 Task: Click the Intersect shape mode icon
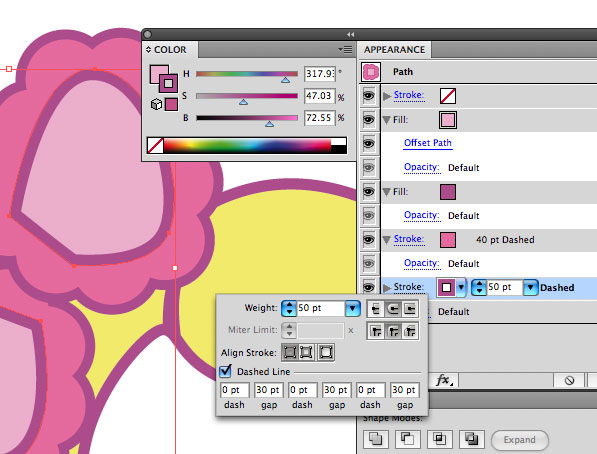coord(439,439)
